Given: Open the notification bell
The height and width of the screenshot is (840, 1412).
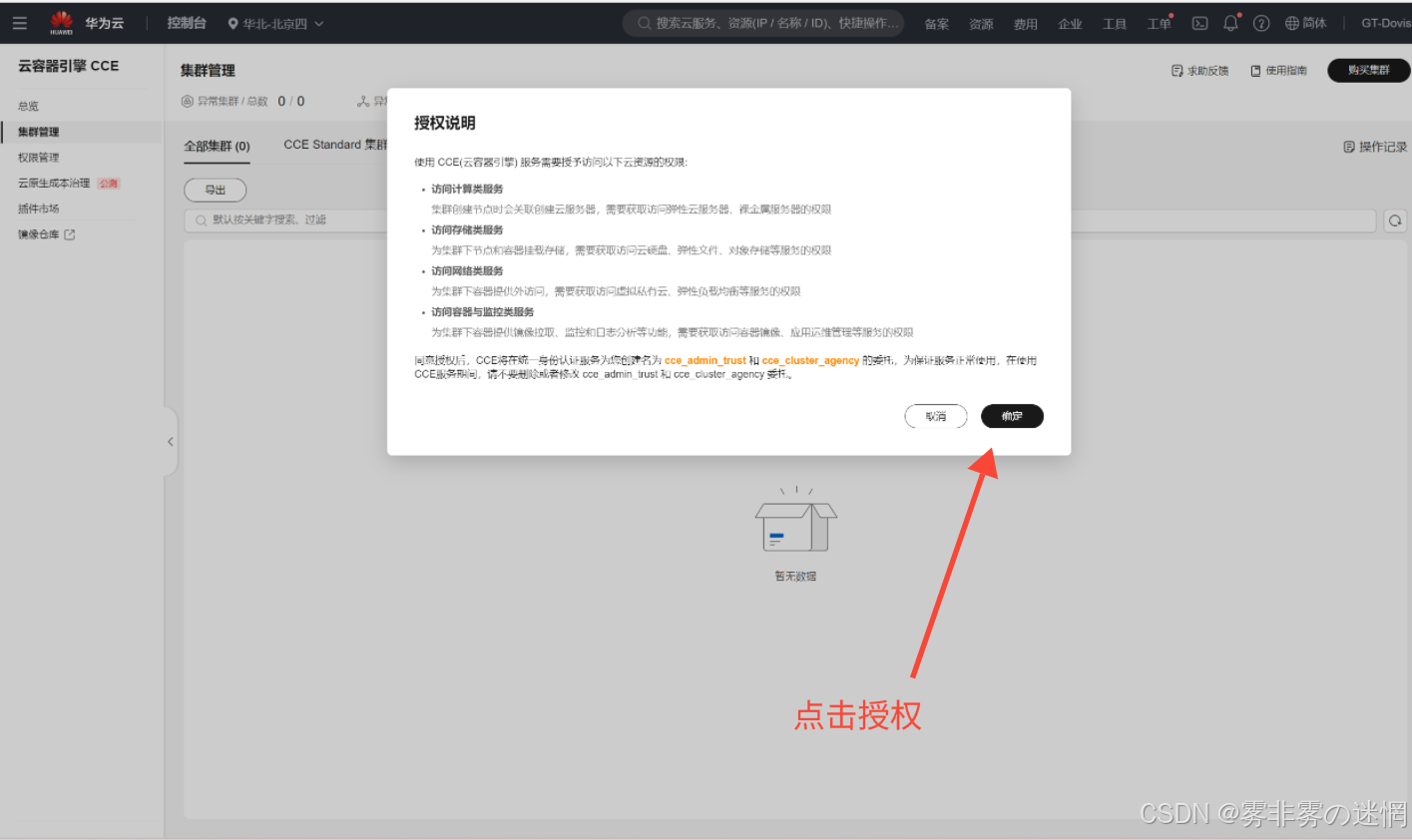Looking at the screenshot, I should pos(1230,23).
